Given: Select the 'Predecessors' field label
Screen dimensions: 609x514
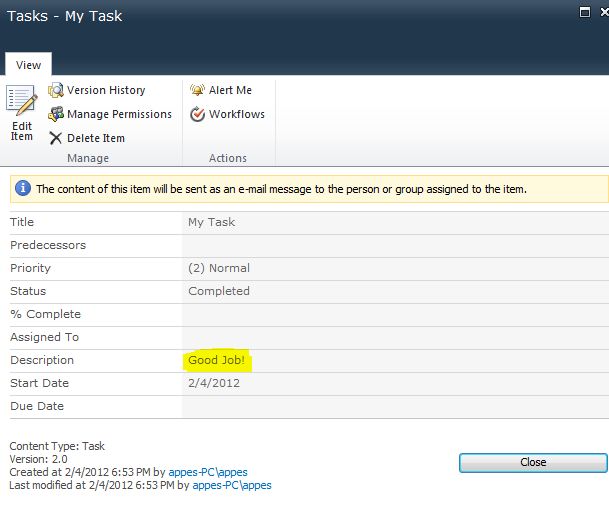Looking at the screenshot, I should point(48,245).
